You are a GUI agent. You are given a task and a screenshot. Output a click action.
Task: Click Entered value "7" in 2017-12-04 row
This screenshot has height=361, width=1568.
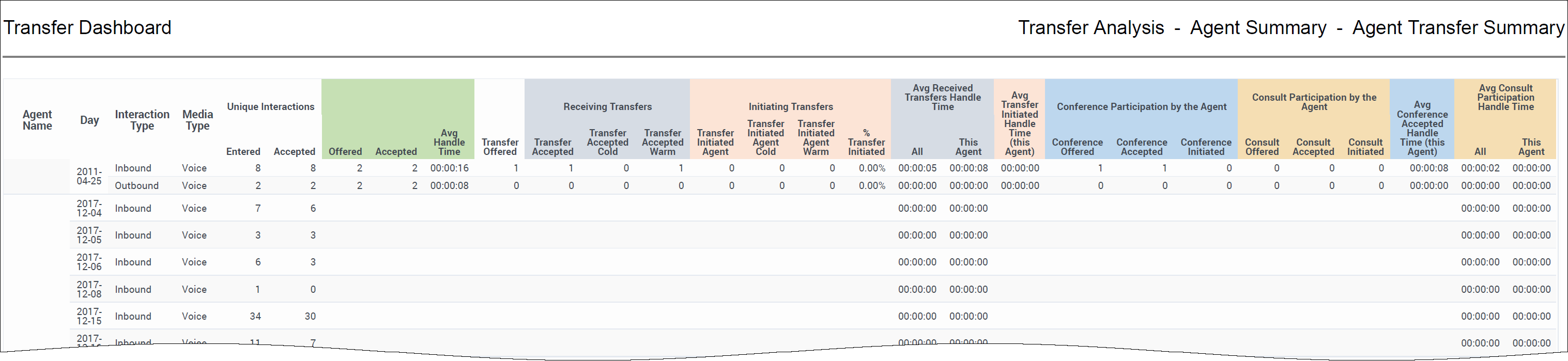[x=258, y=208]
